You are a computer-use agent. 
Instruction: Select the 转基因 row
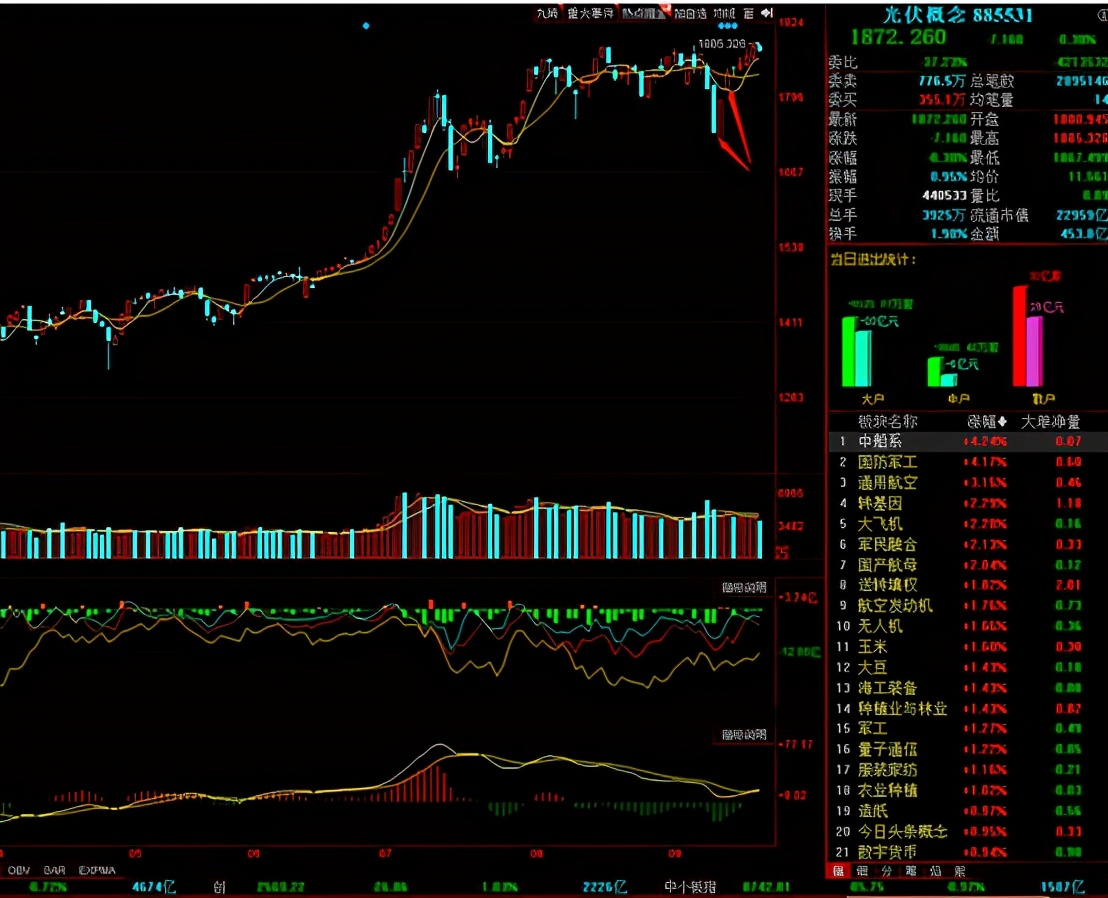(968, 503)
